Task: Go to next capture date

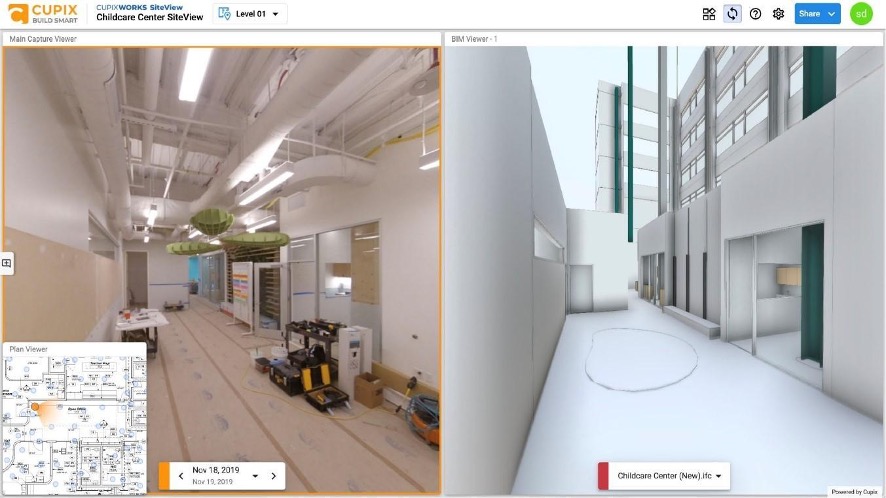Action: (x=274, y=476)
